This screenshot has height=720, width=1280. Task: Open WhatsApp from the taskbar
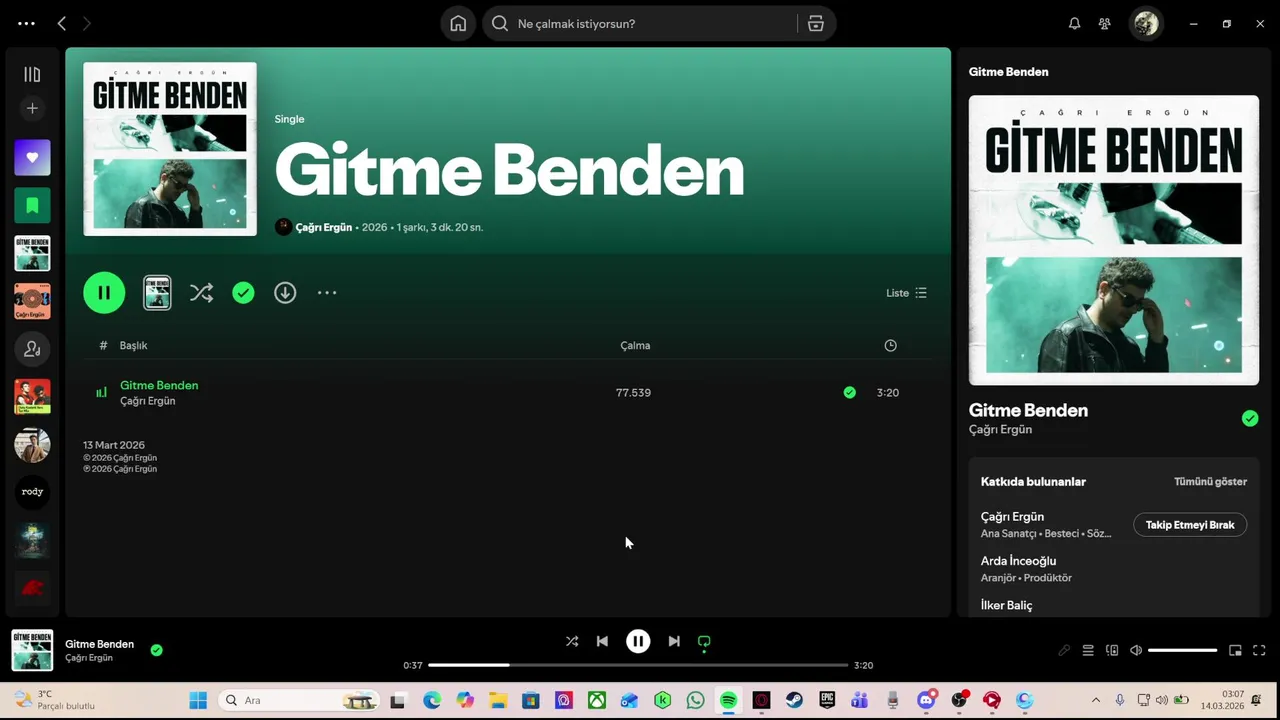pyautogui.click(x=695, y=700)
